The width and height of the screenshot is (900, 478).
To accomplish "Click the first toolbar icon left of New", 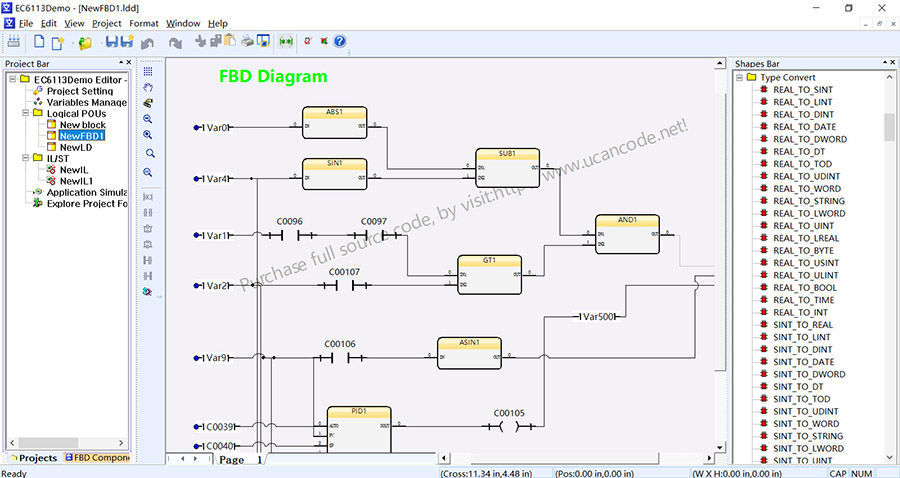I will click(x=14, y=41).
